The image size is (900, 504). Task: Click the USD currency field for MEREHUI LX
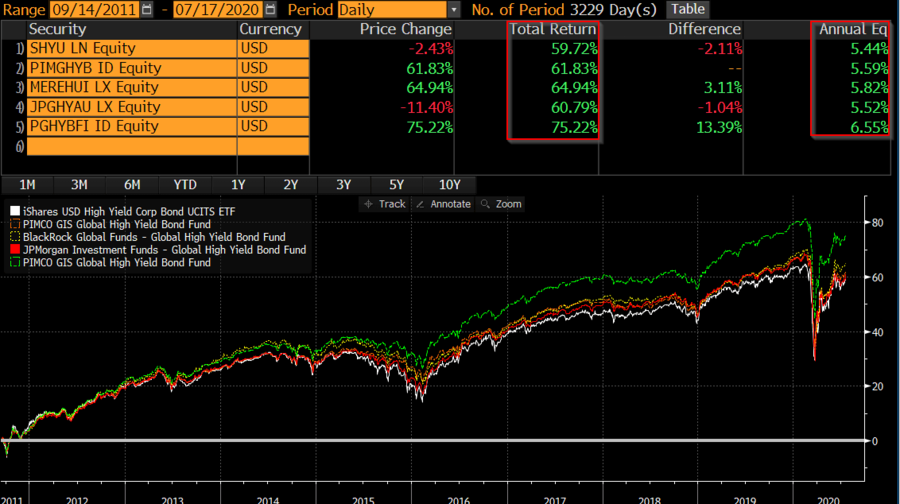coord(273,87)
